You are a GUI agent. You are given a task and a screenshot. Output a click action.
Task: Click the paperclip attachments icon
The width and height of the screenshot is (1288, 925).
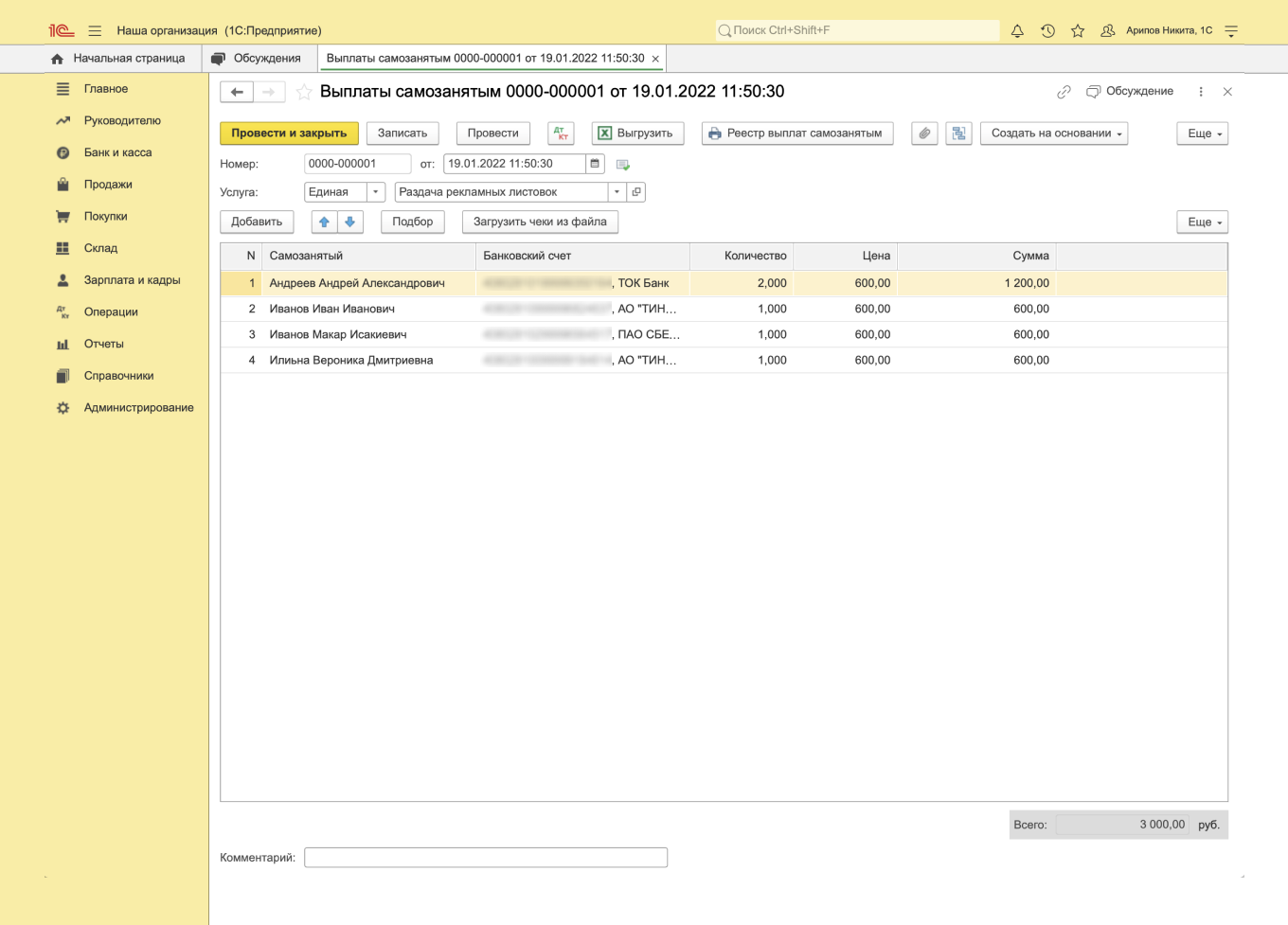click(924, 133)
